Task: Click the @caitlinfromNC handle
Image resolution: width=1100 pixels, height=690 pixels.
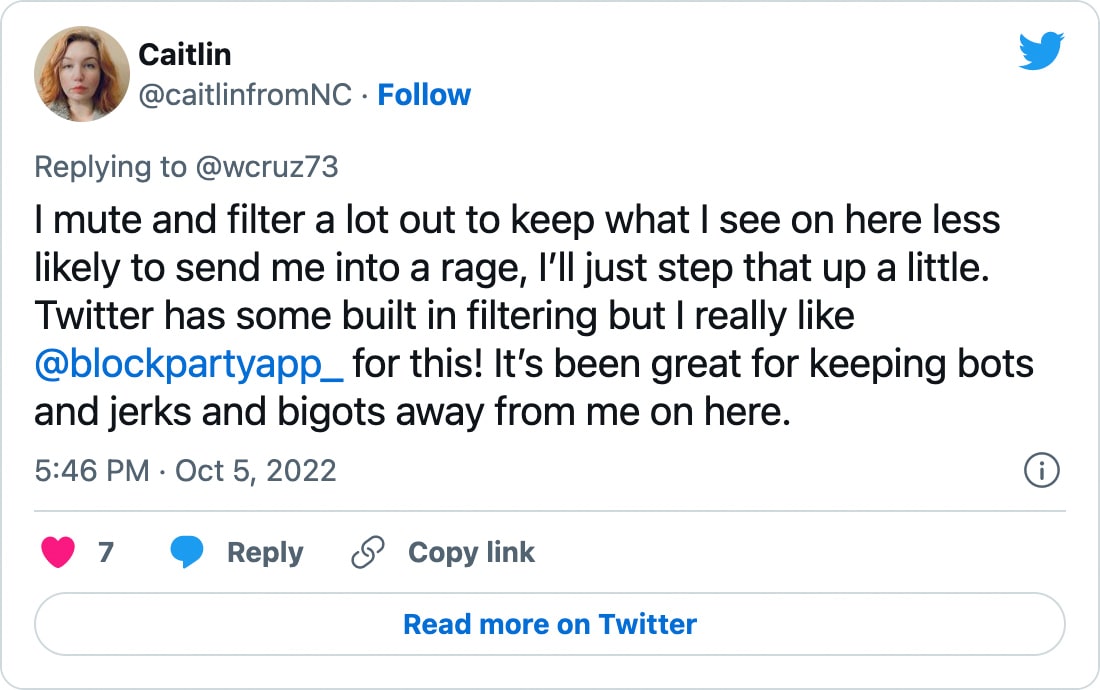Action: 245,95
